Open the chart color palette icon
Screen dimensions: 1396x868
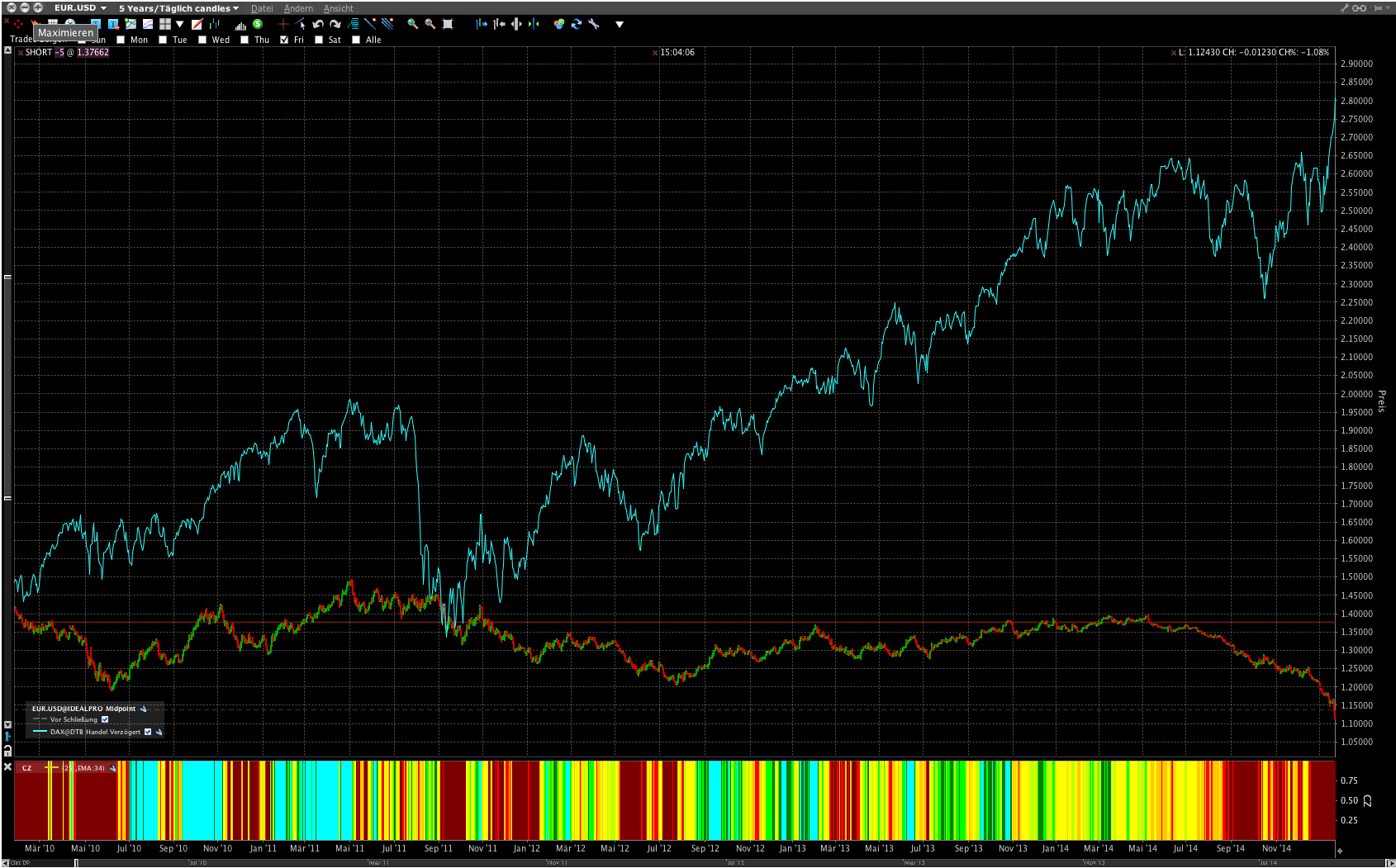(x=558, y=24)
